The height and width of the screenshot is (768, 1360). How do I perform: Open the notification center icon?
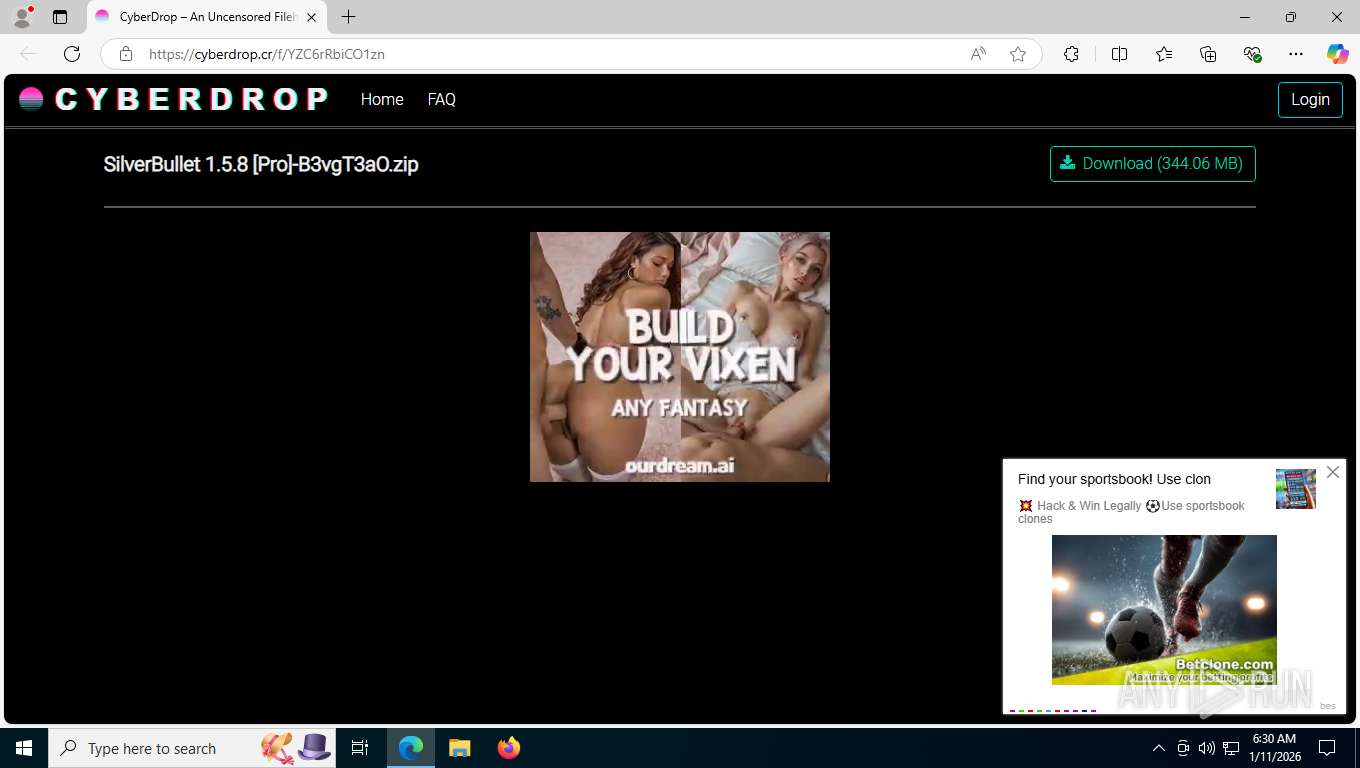(1327, 748)
